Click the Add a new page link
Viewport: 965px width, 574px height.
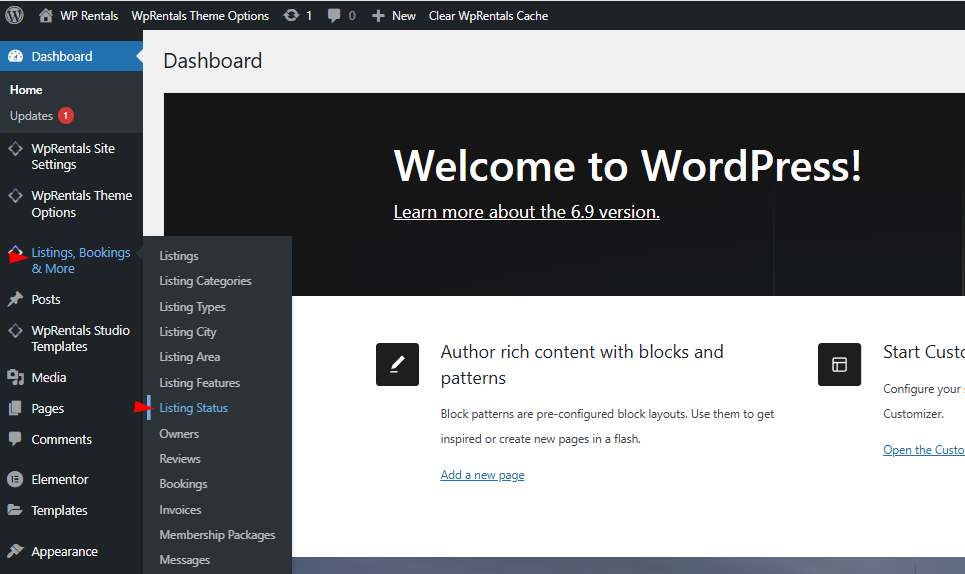point(482,475)
